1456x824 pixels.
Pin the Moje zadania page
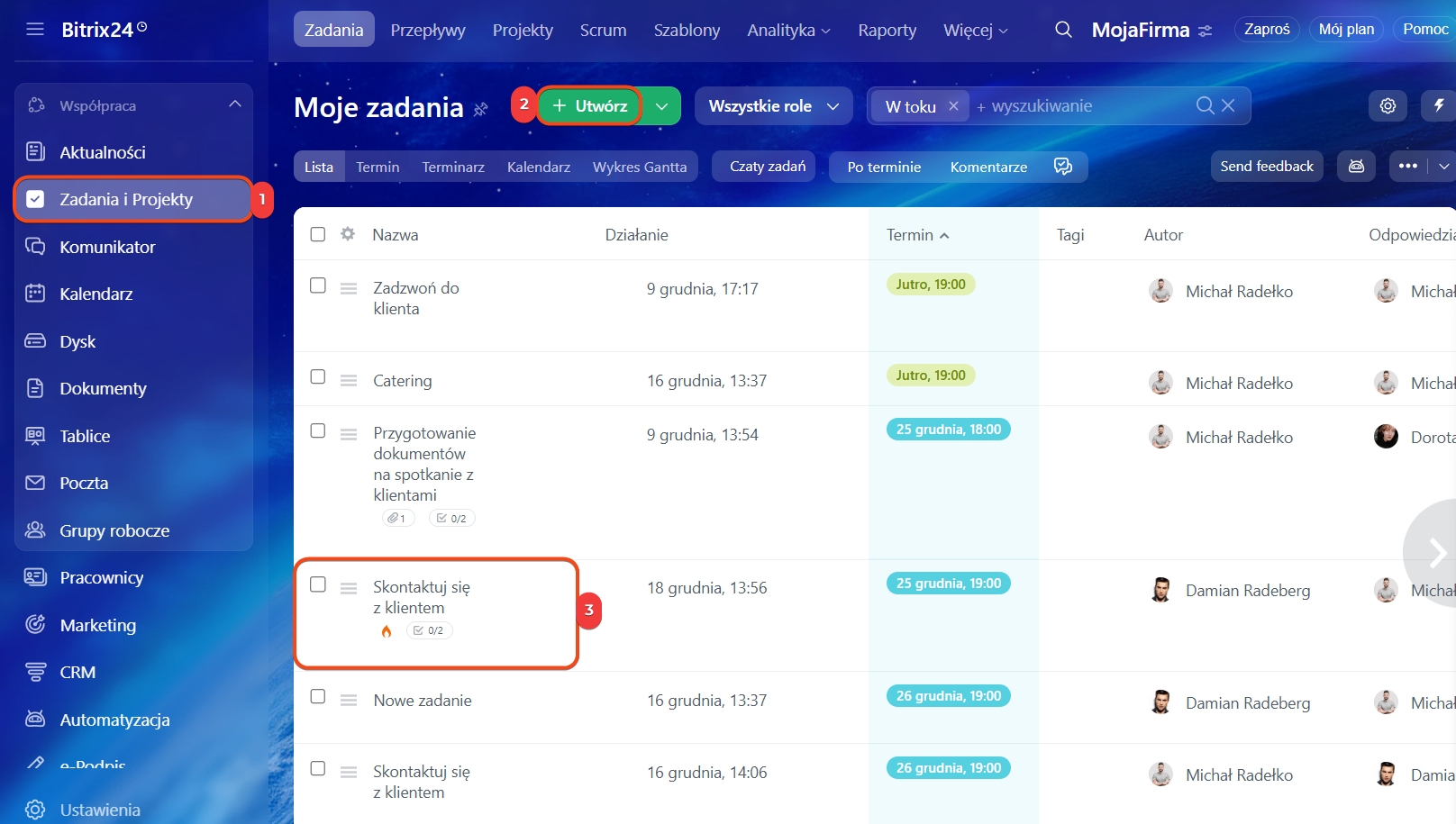[481, 109]
